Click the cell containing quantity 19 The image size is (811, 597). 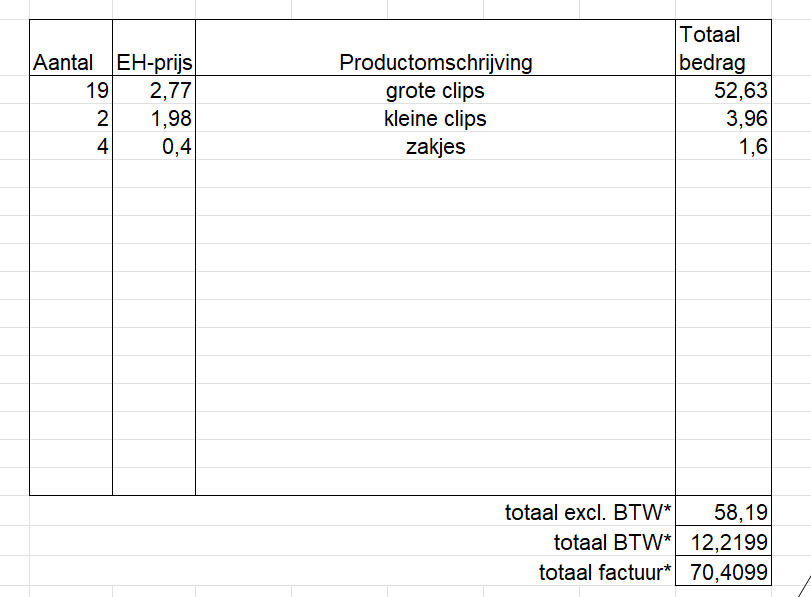(x=71, y=90)
